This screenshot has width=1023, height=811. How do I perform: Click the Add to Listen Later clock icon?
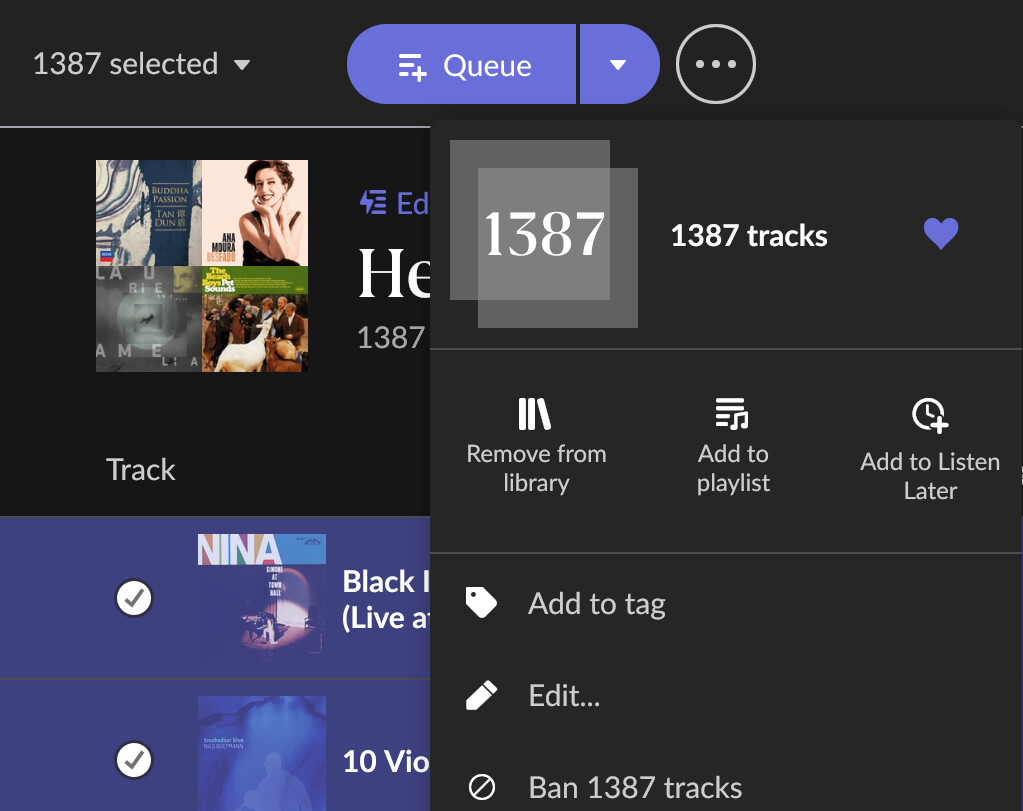click(929, 415)
